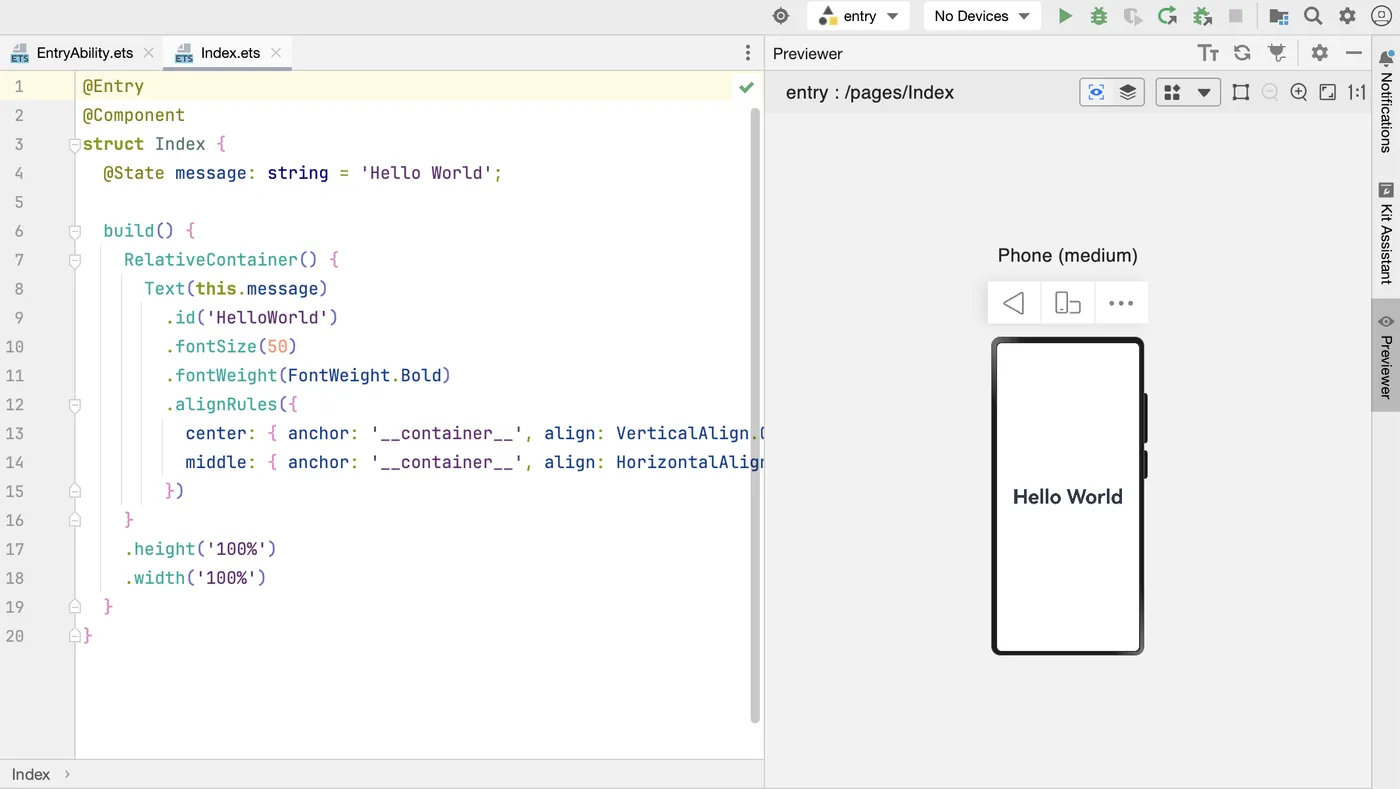Click line number 5 in the gutter
Image resolution: width=1400 pixels, height=789 pixels.
pyautogui.click(x=18, y=202)
